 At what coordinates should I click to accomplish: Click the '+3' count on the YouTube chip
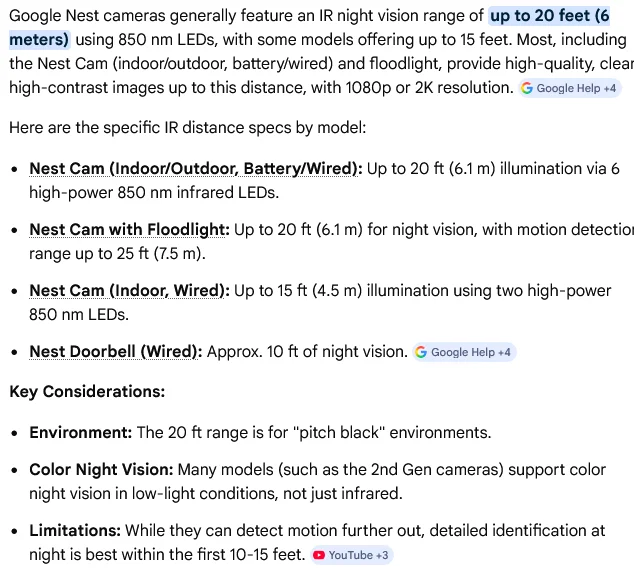point(382,555)
